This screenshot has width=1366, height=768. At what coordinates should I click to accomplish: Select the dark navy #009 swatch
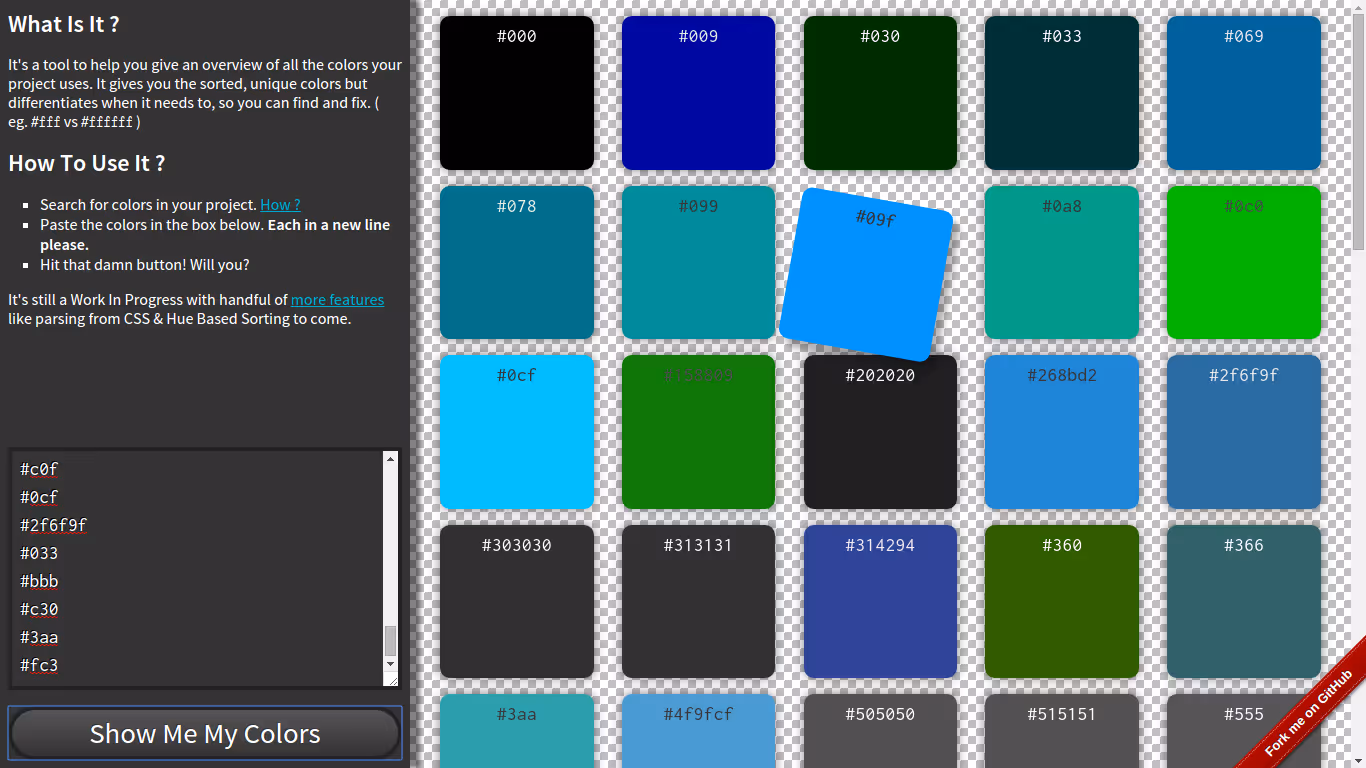point(698,93)
